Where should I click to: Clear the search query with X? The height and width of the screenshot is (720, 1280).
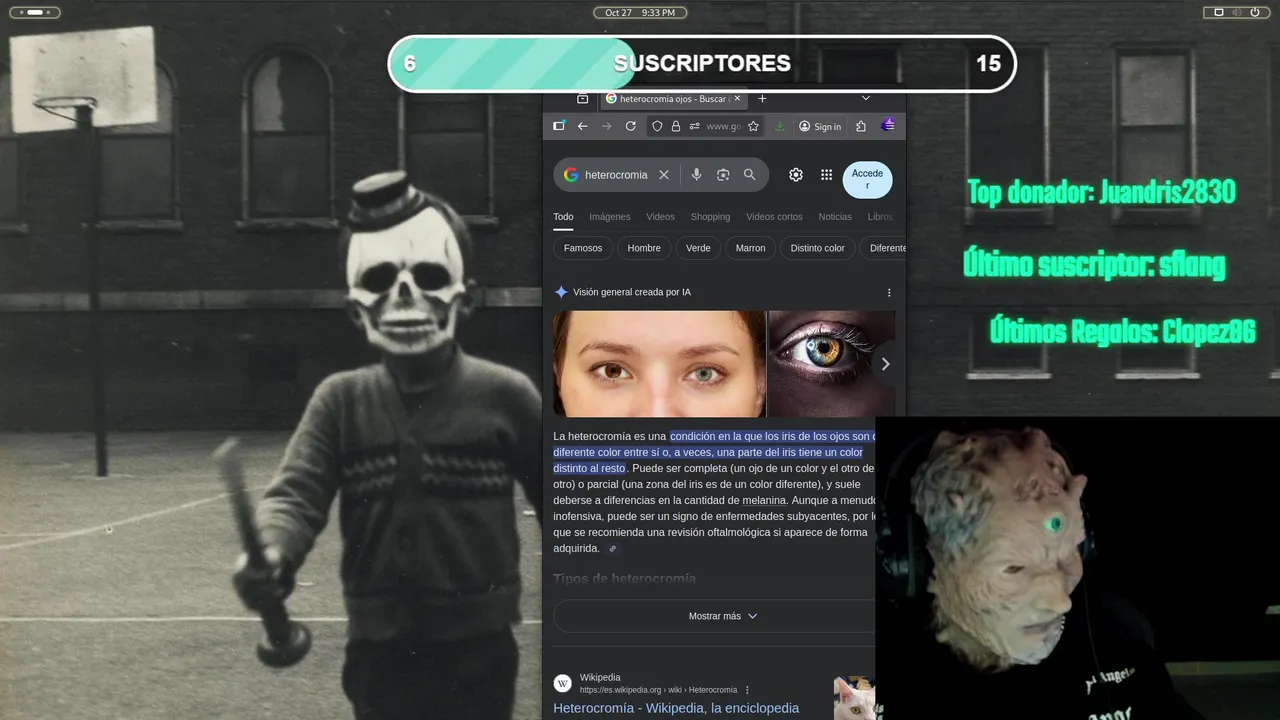[x=663, y=175]
